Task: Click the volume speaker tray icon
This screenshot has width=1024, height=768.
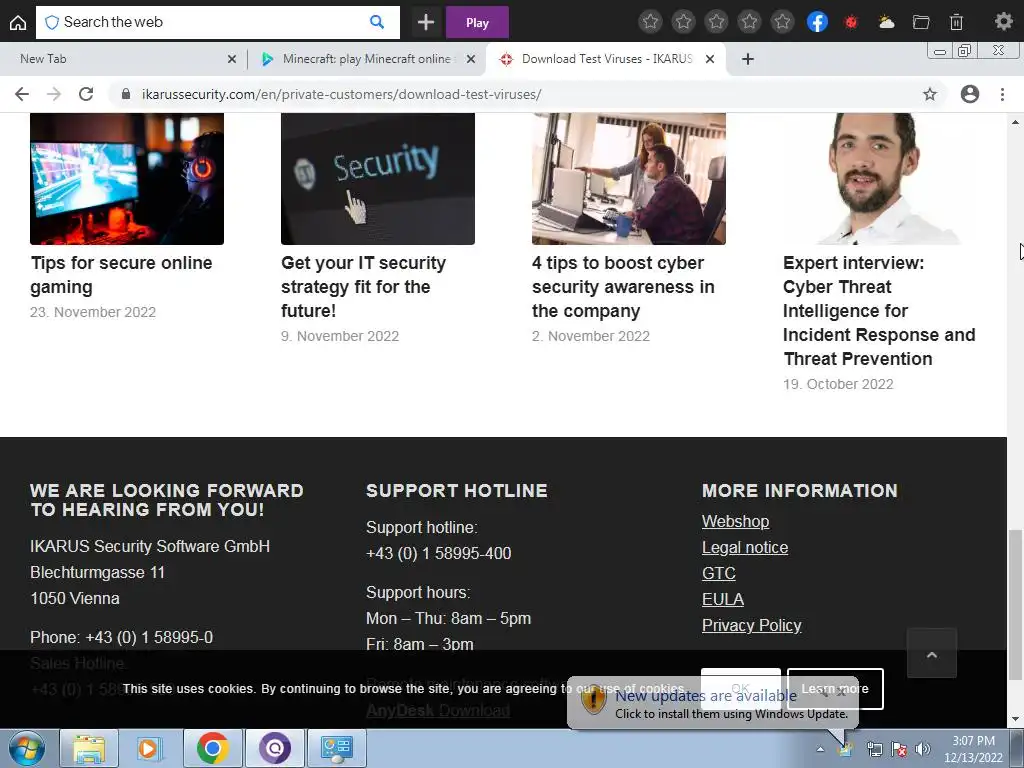Action: (922, 749)
